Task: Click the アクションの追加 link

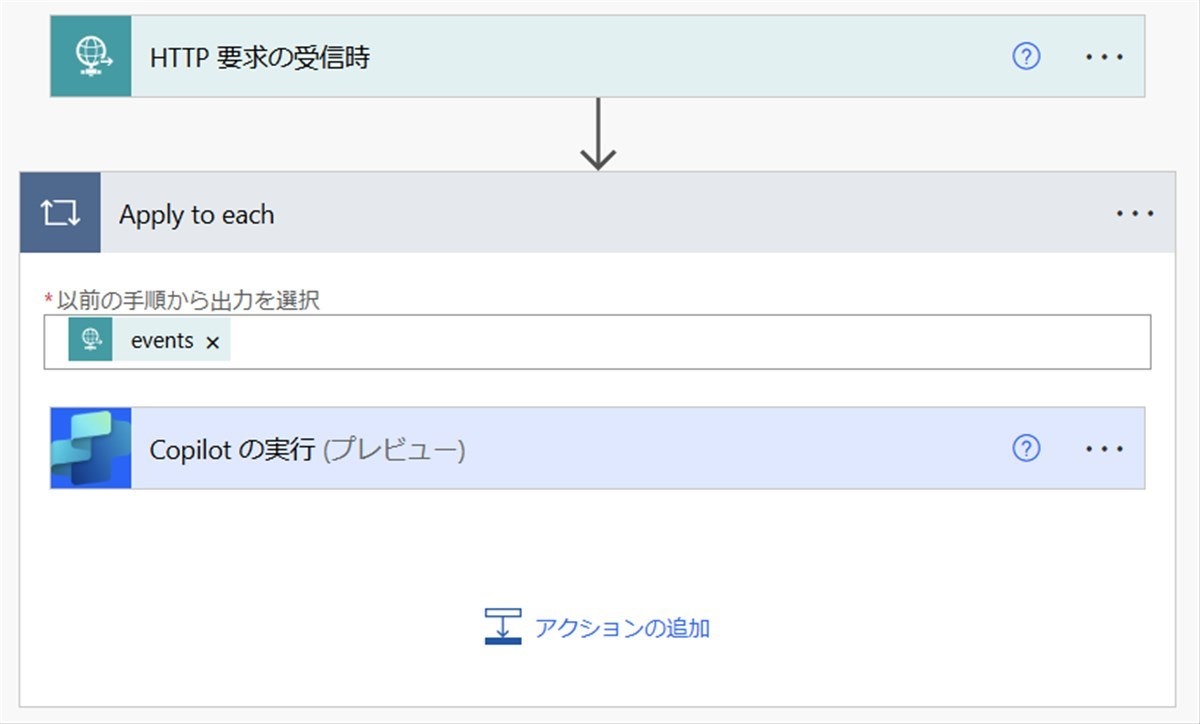Action: (x=622, y=628)
